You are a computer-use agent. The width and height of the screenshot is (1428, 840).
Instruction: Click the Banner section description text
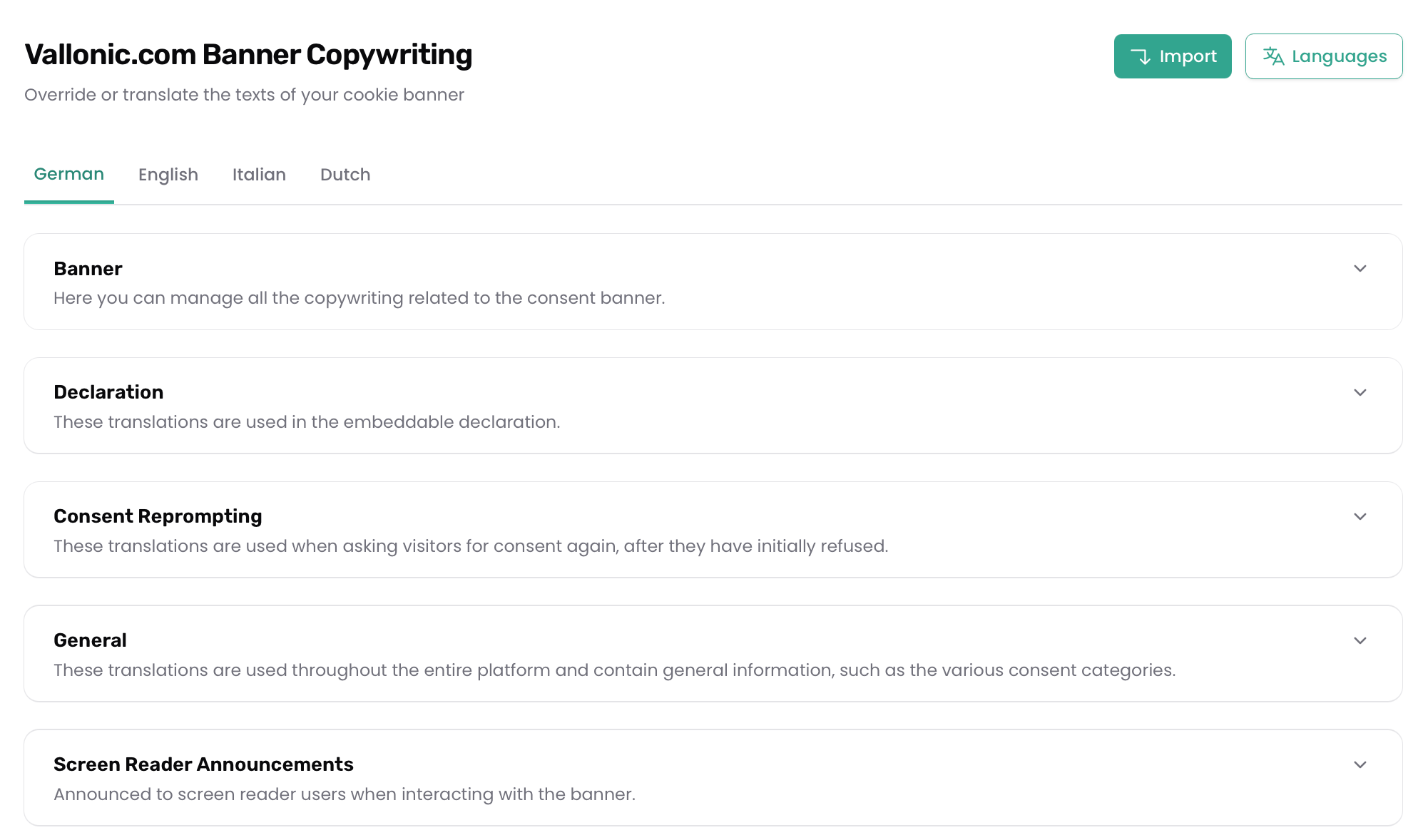point(359,298)
